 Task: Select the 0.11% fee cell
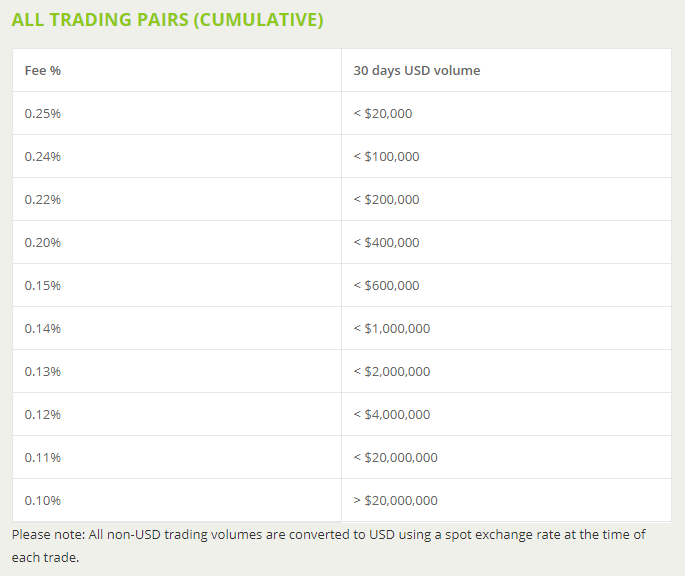pyautogui.click(x=43, y=458)
